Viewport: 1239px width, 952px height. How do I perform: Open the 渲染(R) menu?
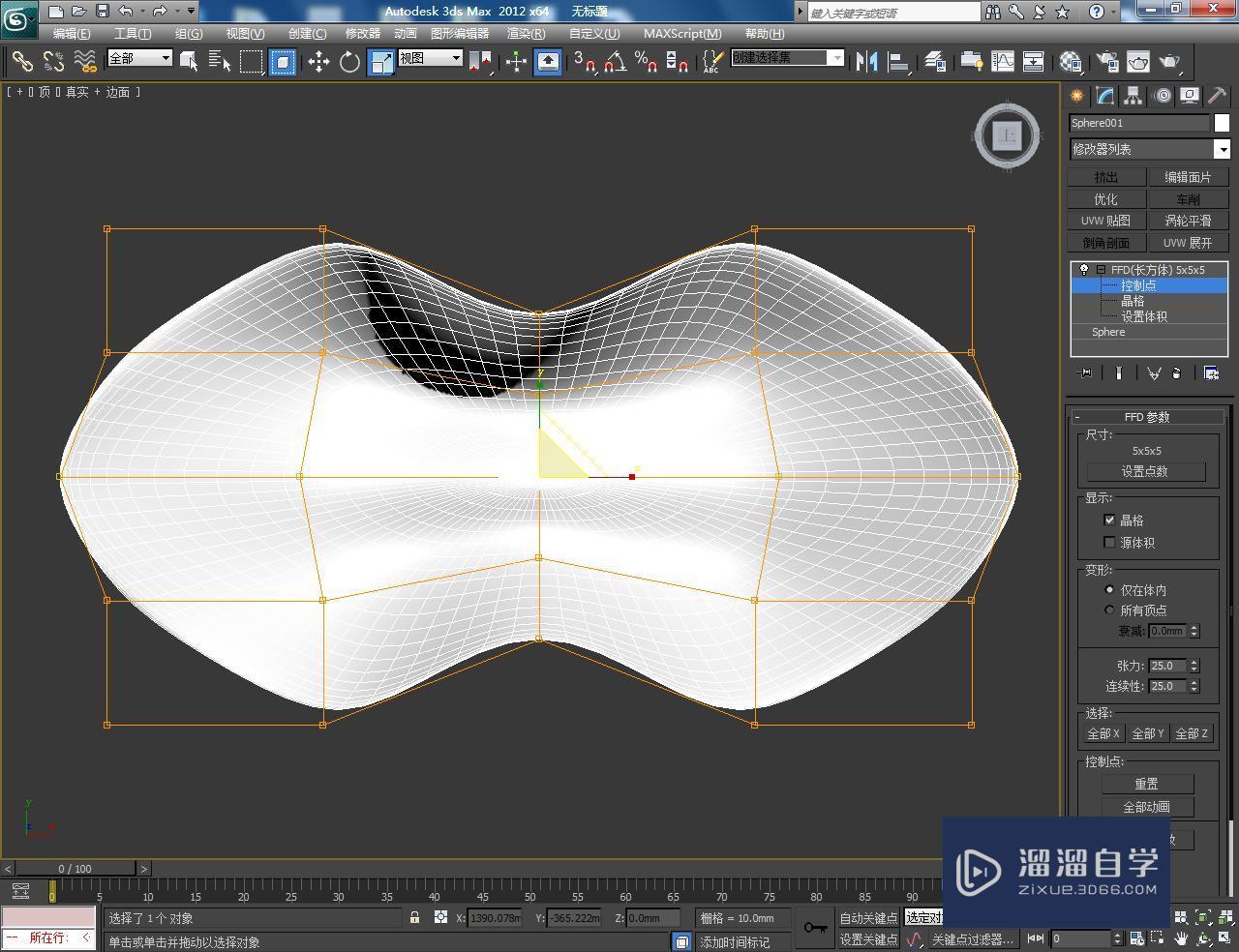tap(525, 33)
